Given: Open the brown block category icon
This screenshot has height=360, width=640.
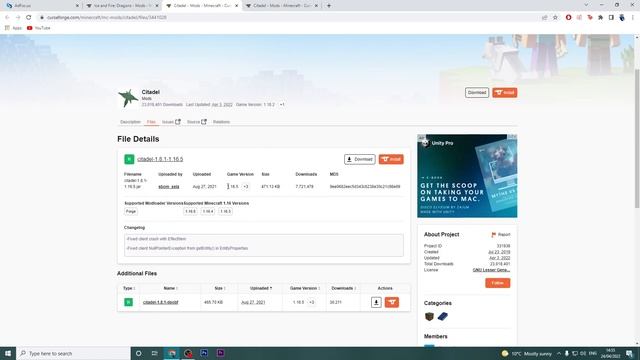Looking at the screenshot, I should click(429, 316).
